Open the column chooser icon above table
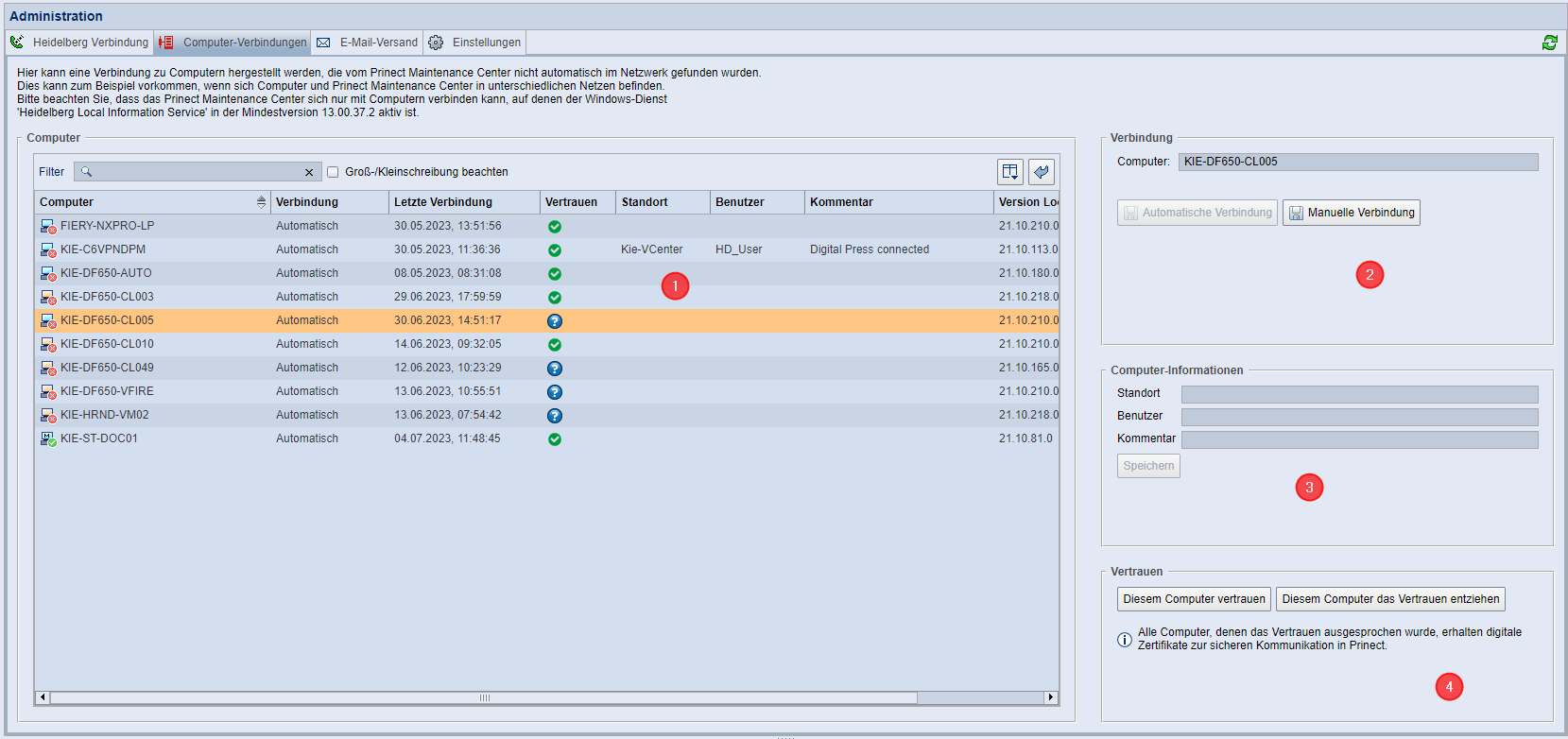Image resolution: width=1568 pixels, height=739 pixels. pyautogui.click(x=1010, y=171)
